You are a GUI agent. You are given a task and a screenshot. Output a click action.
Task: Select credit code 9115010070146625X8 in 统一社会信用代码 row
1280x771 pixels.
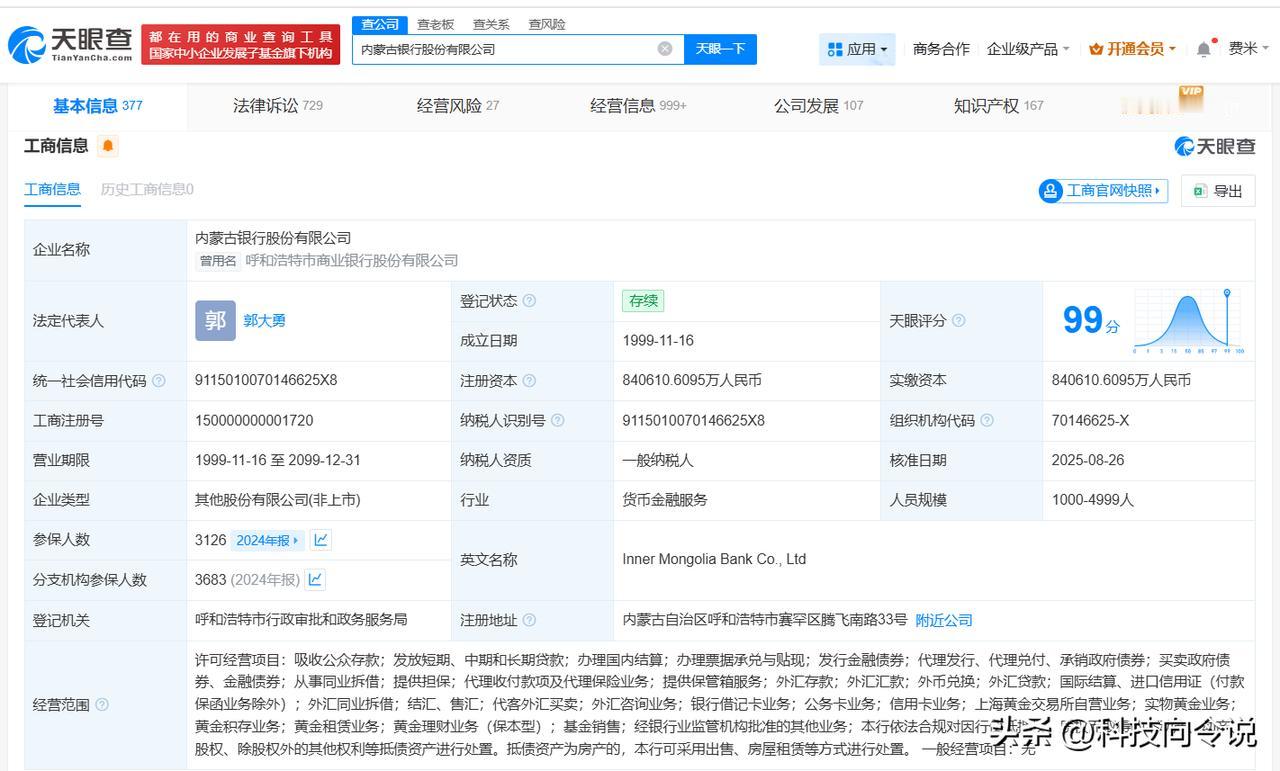[x=266, y=380]
